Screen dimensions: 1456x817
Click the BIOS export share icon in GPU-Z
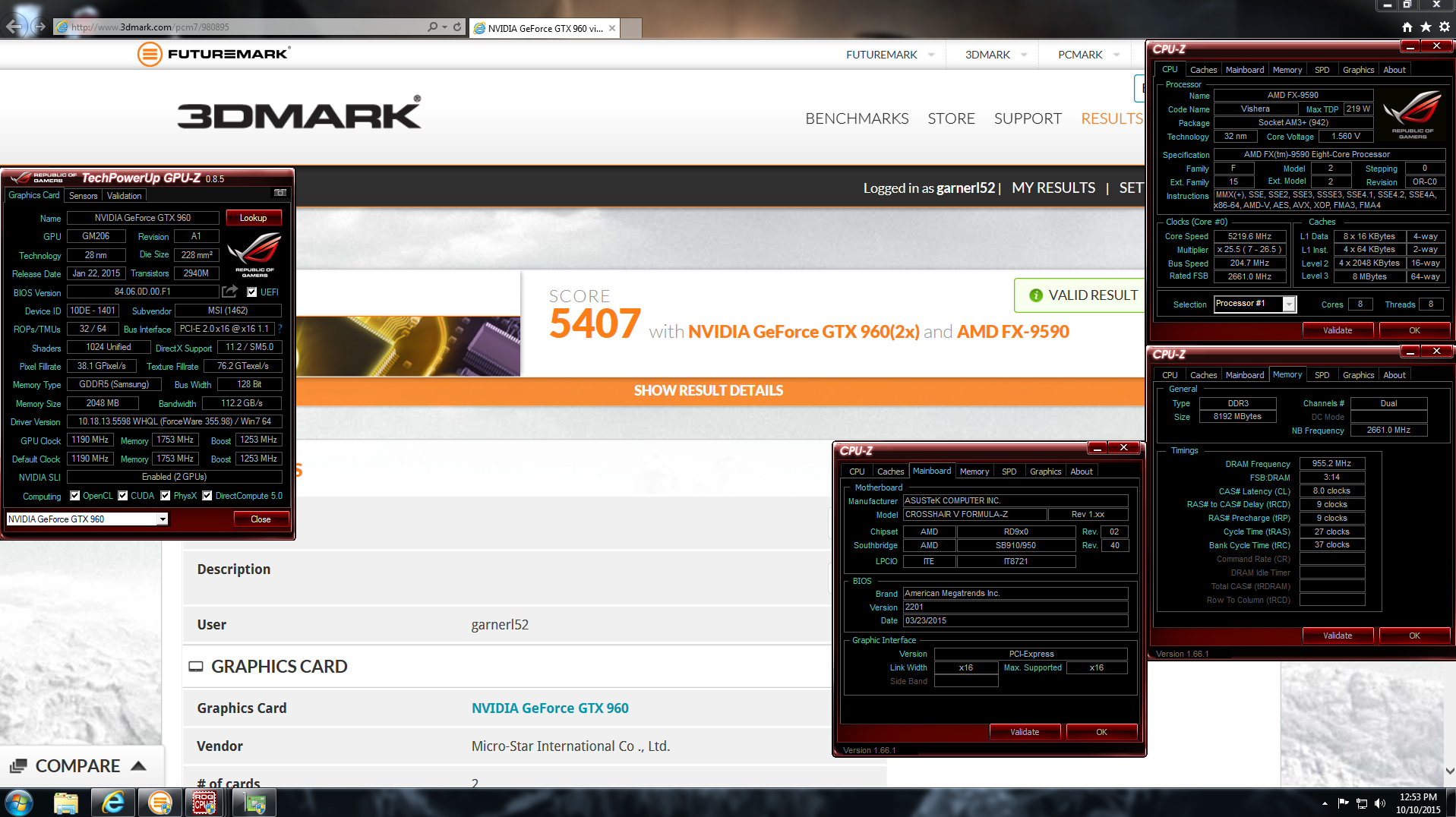230,292
